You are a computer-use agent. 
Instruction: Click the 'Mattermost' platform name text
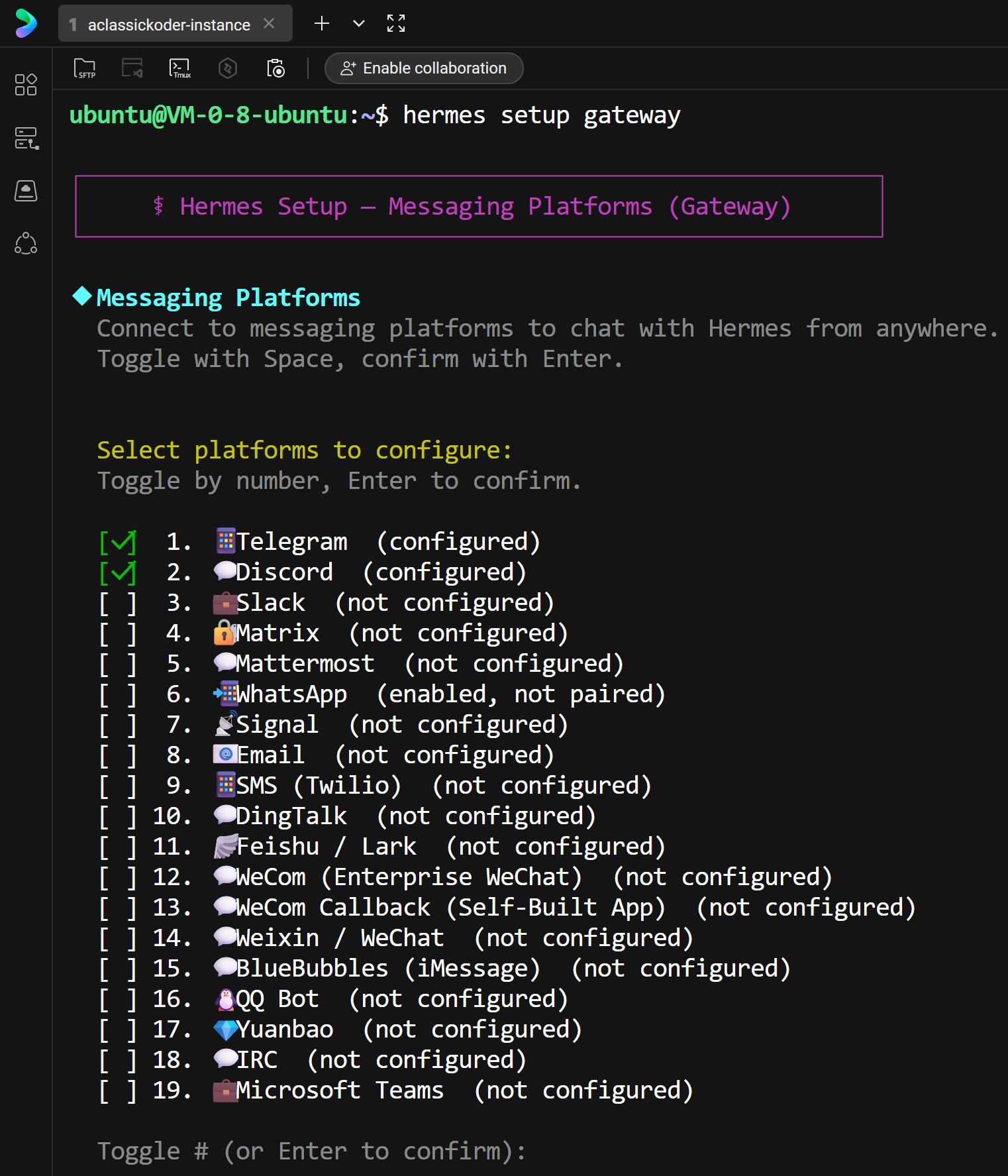click(305, 664)
